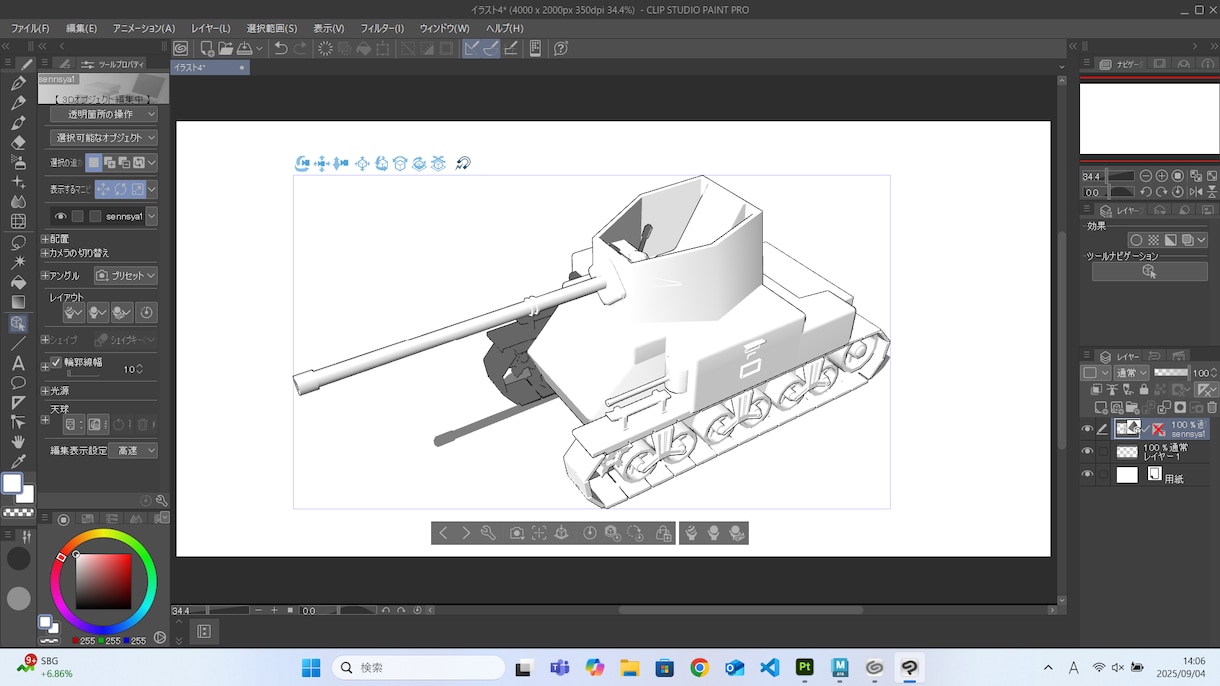Open the 編集(E) menu
The image size is (1220, 686).
click(x=81, y=28)
